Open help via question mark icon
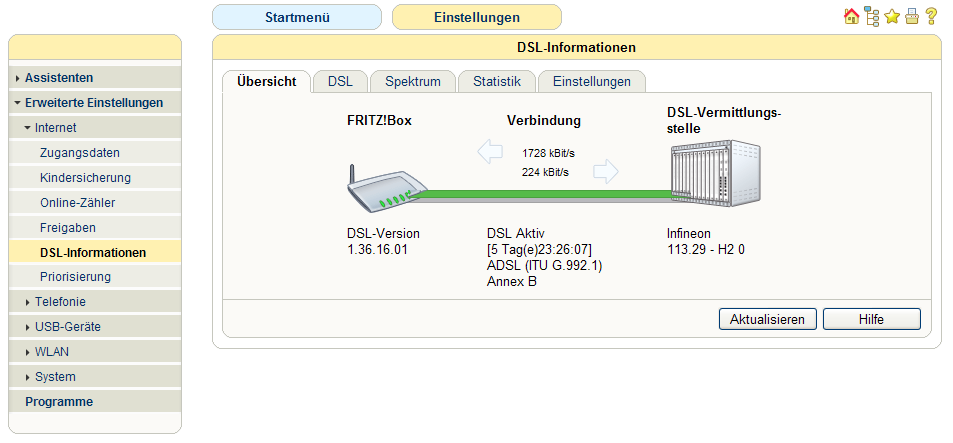This screenshot has height=443, width=953. tap(931, 16)
